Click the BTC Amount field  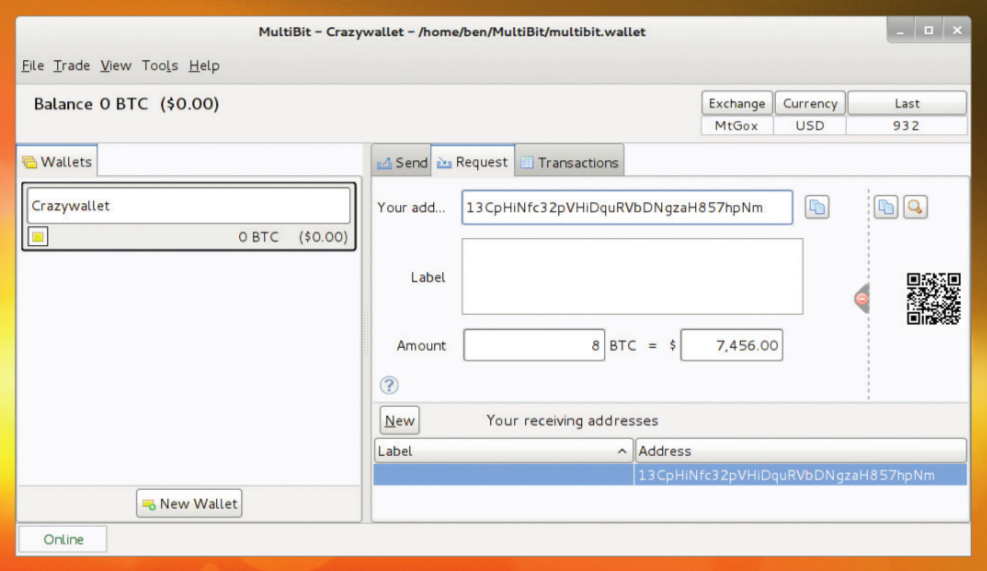click(534, 345)
